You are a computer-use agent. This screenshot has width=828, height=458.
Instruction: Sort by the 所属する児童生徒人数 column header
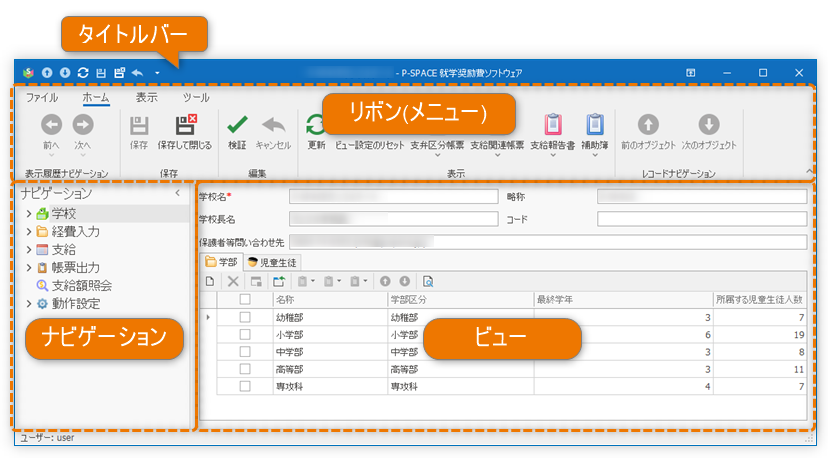coord(759,300)
